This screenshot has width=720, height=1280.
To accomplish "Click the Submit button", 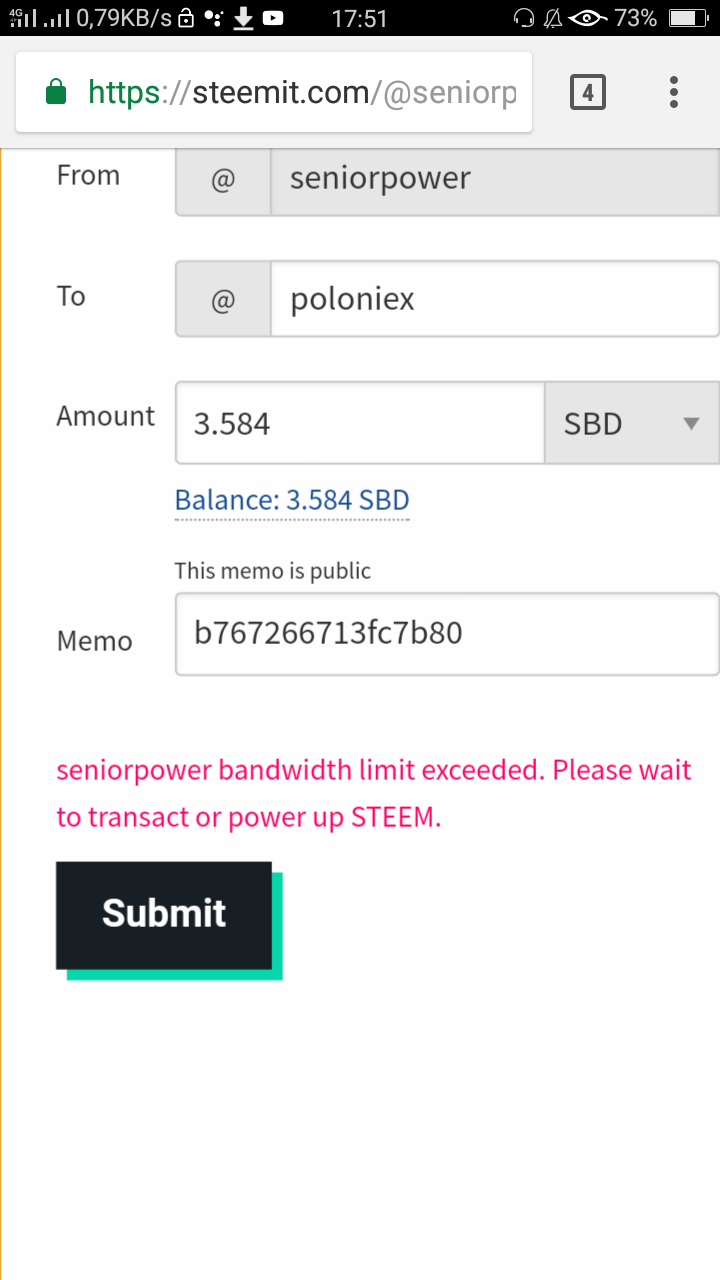I will 164,914.
